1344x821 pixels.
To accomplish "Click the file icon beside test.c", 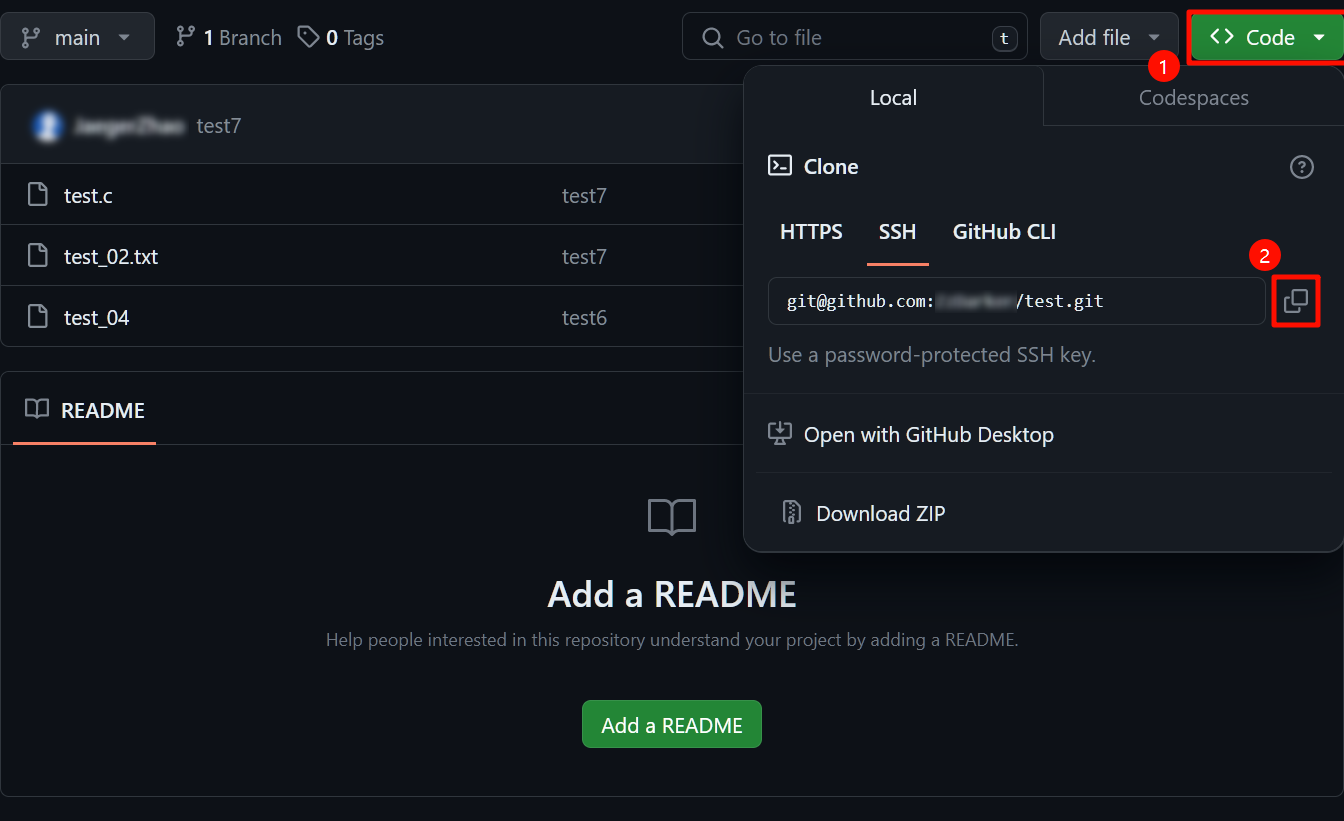I will tap(38, 195).
